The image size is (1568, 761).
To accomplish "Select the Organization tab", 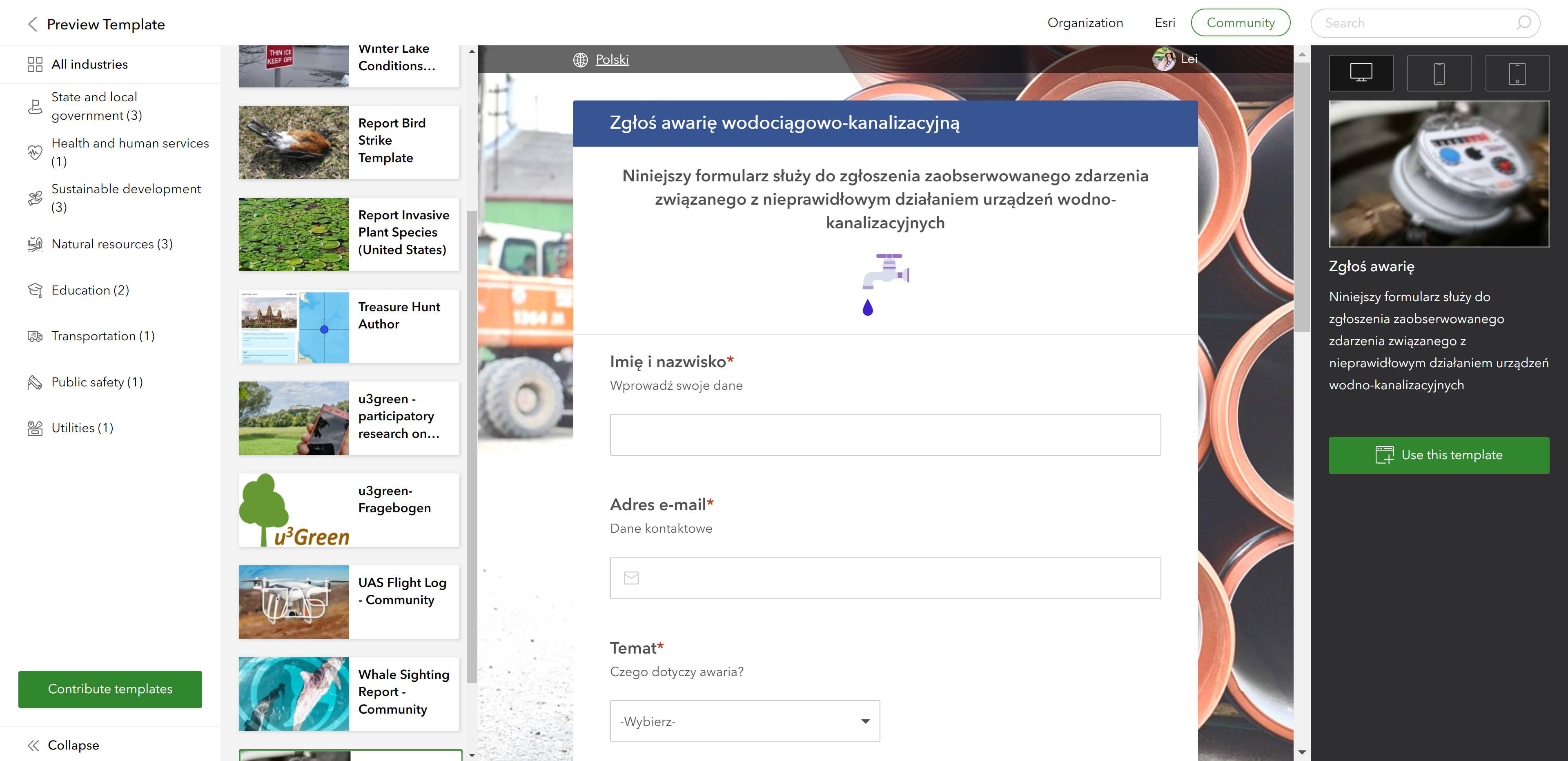I will click(1085, 23).
